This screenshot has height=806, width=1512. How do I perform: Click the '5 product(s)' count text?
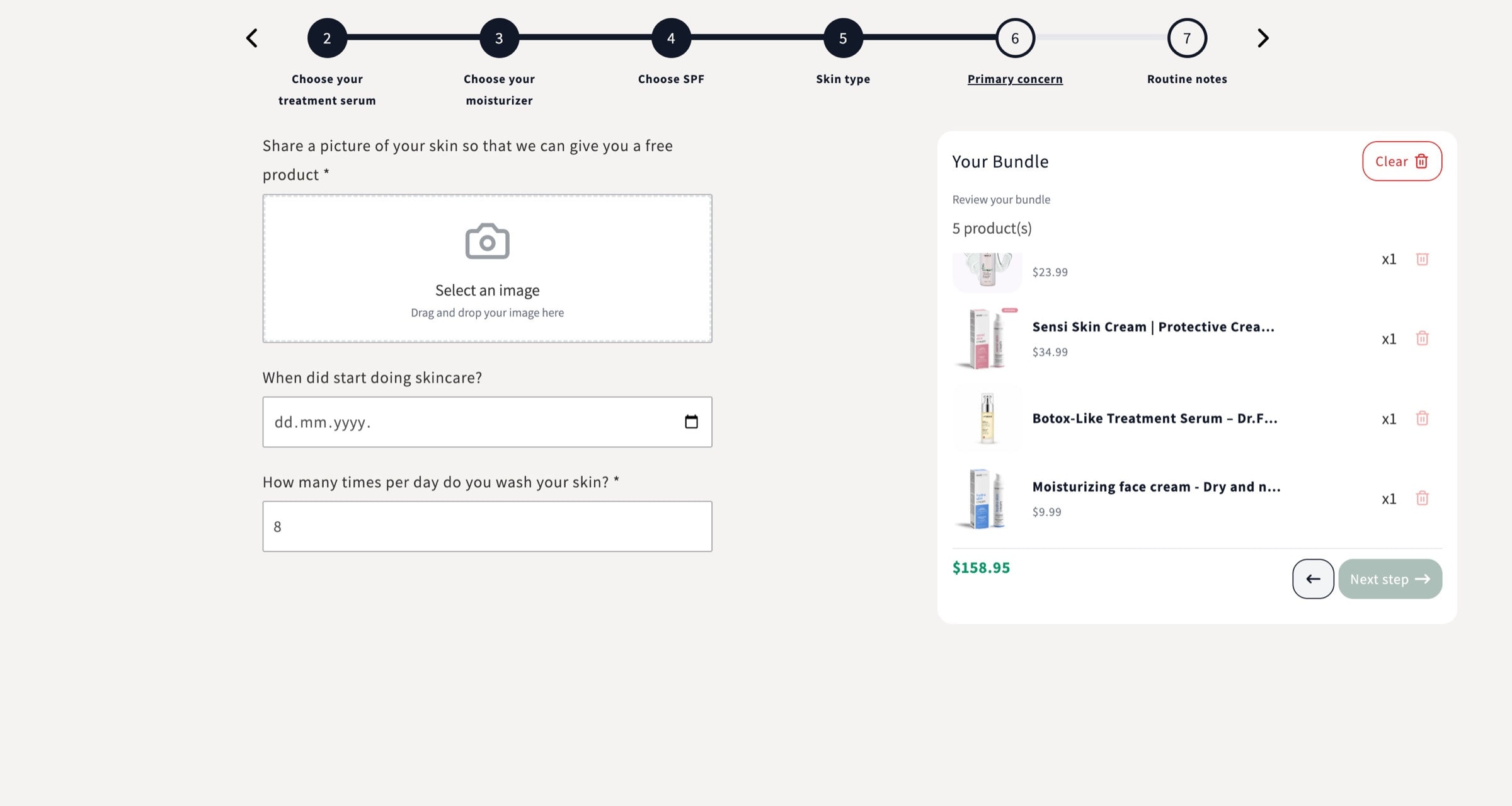pyautogui.click(x=992, y=228)
